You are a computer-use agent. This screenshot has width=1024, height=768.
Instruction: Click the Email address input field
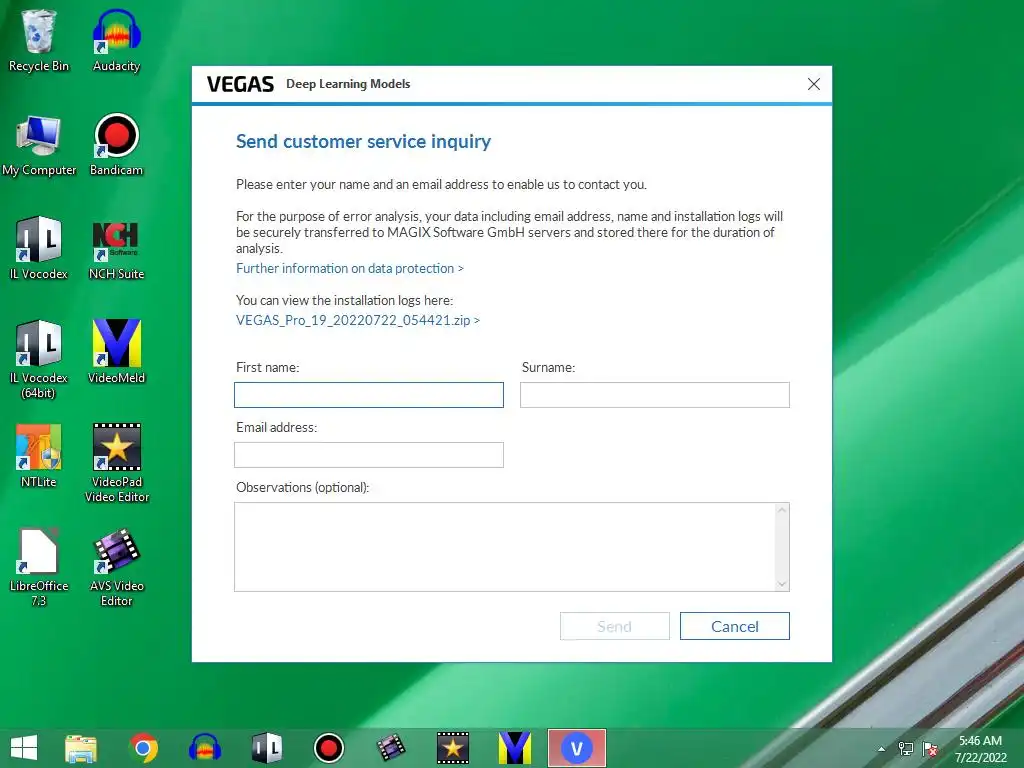click(x=369, y=455)
